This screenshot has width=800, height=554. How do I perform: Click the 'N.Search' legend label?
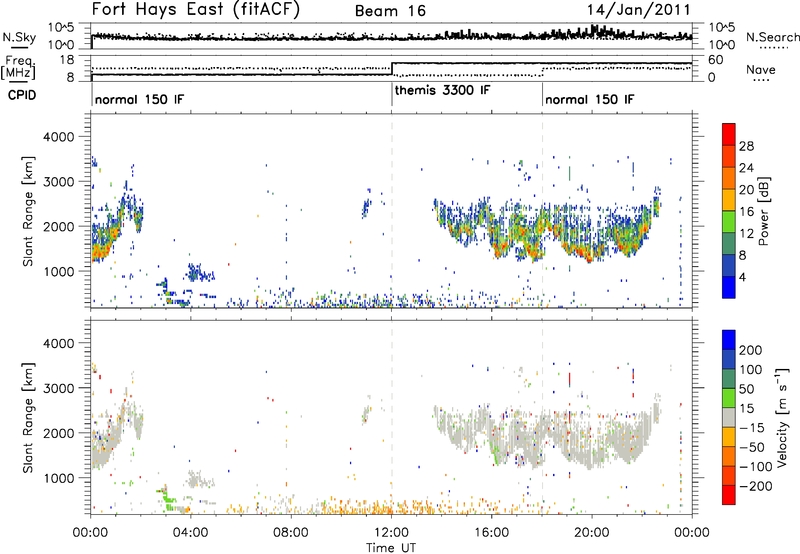[x=772, y=37]
